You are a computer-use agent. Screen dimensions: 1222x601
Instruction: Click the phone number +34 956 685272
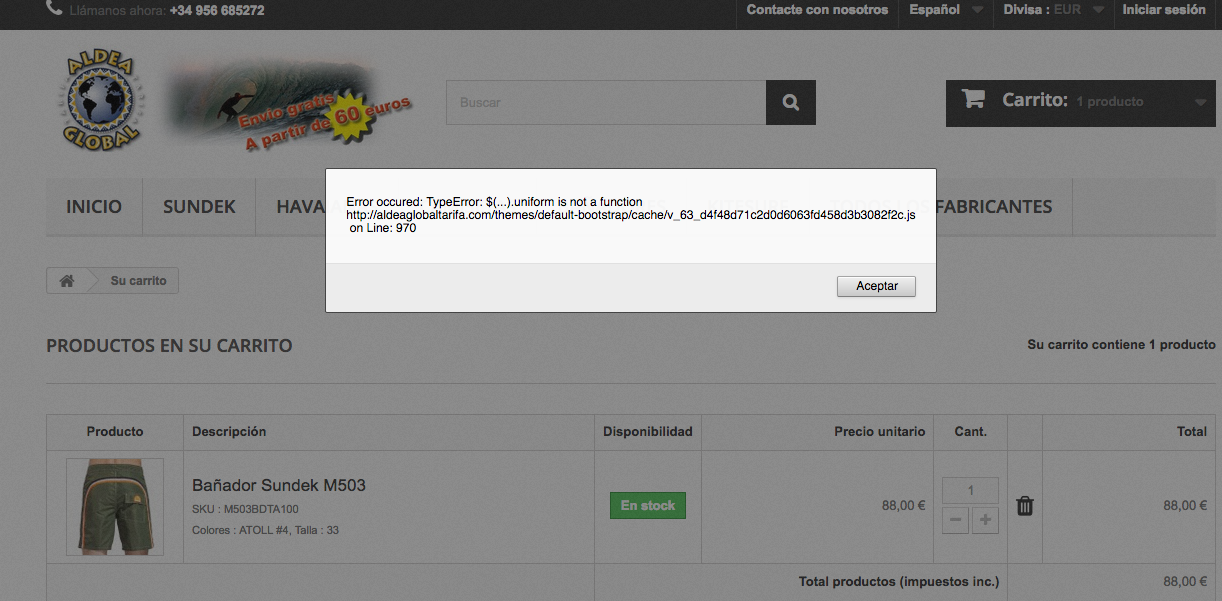coord(217,11)
